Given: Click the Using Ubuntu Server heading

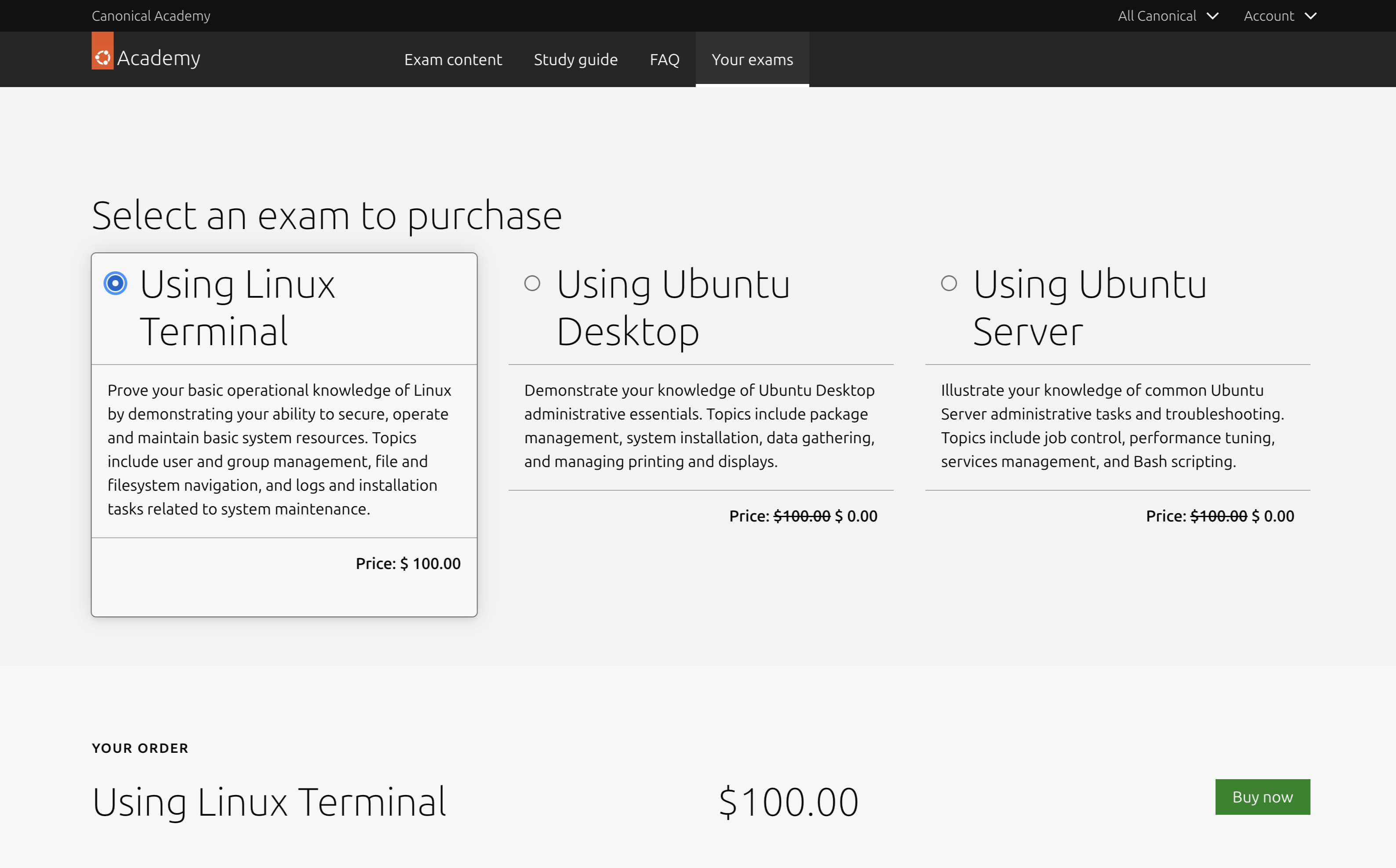Looking at the screenshot, I should (1090, 308).
